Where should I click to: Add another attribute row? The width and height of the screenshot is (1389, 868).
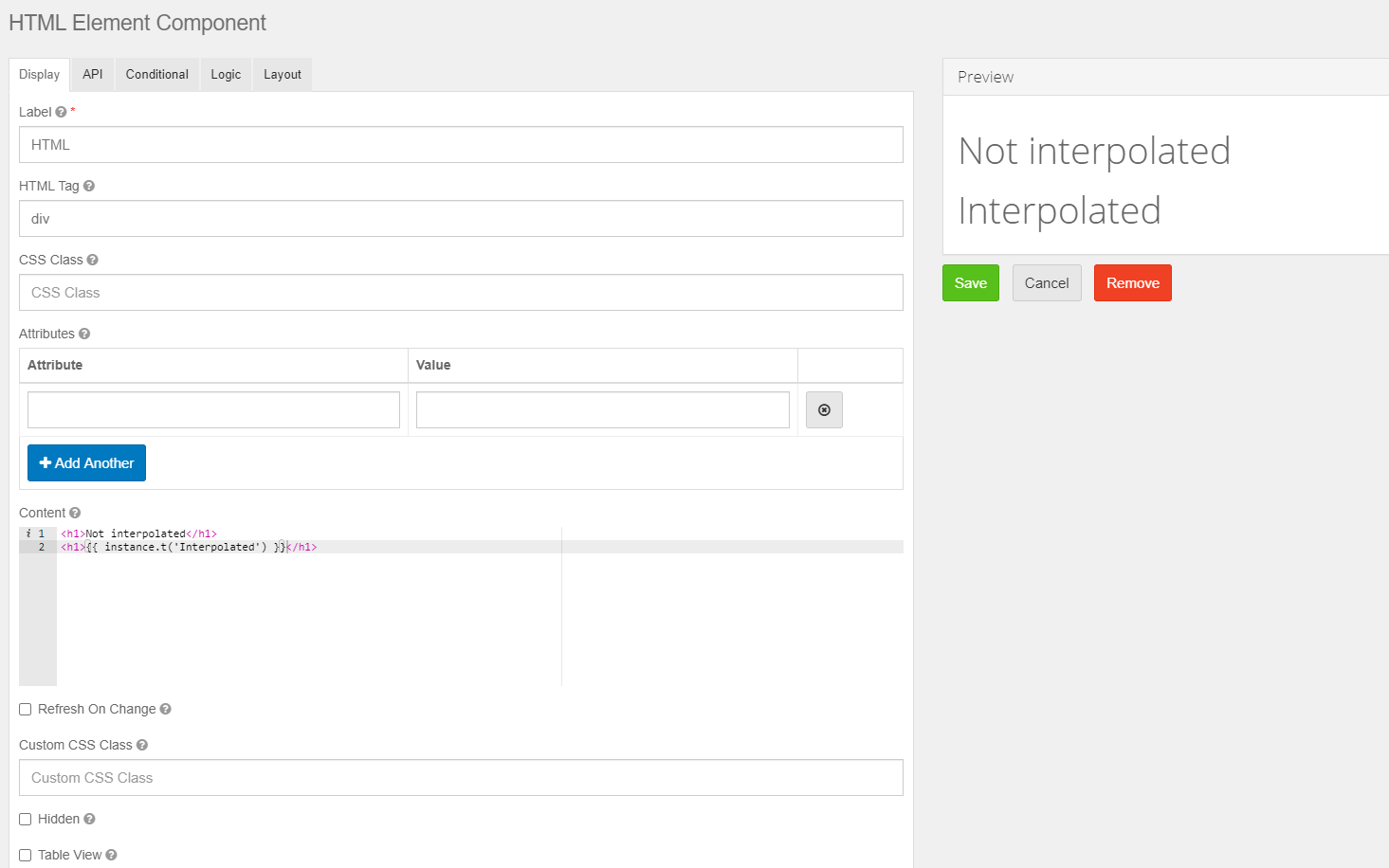tap(86, 462)
